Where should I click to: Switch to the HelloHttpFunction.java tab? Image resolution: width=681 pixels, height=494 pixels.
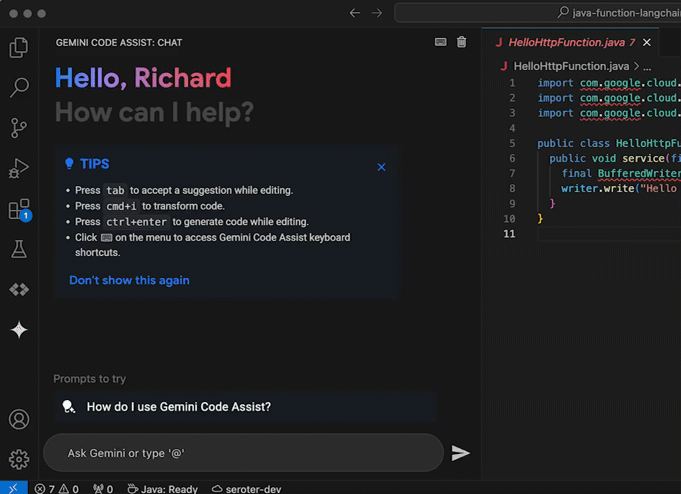tap(565, 42)
